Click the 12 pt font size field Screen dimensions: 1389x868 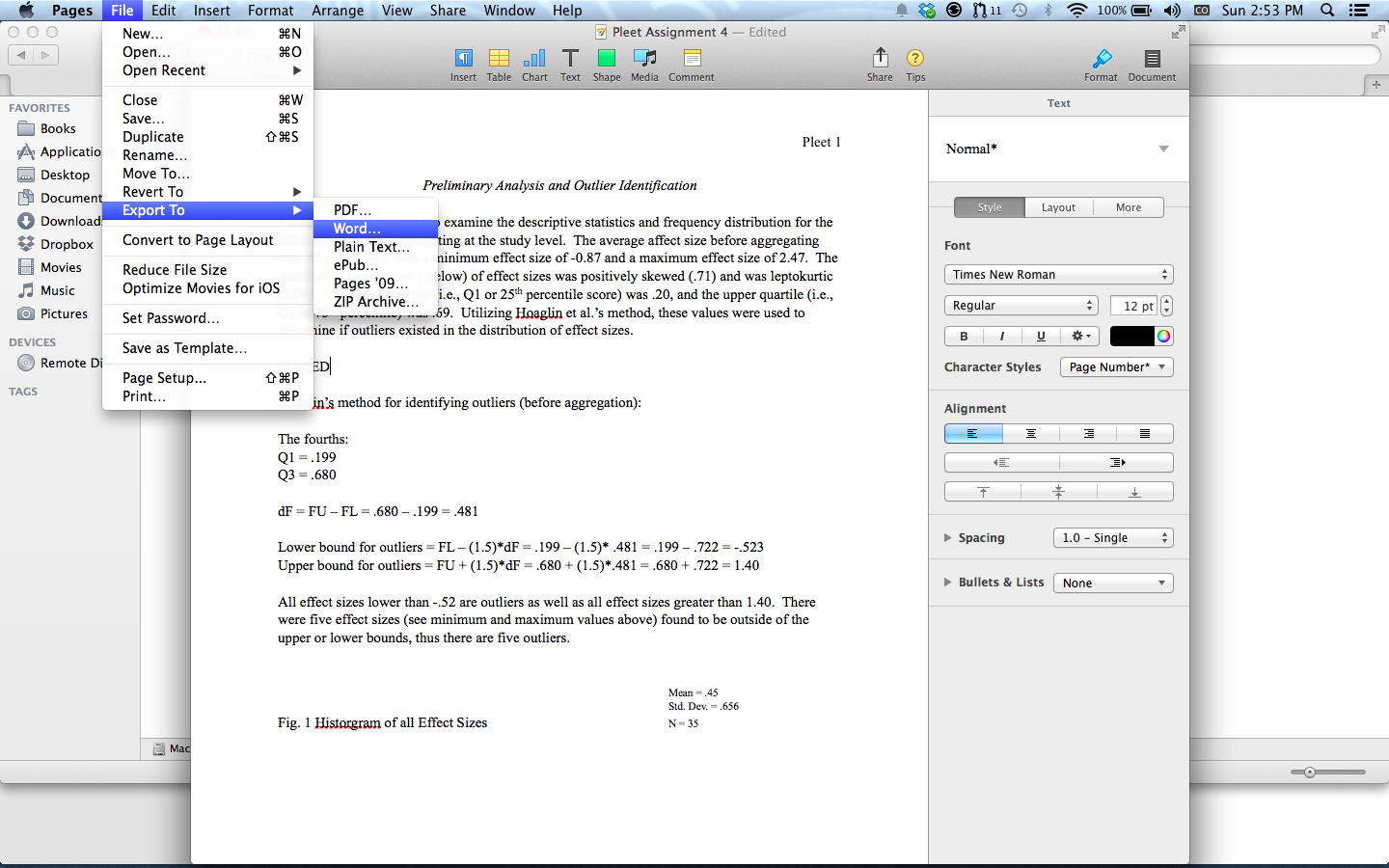[1132, 306]
